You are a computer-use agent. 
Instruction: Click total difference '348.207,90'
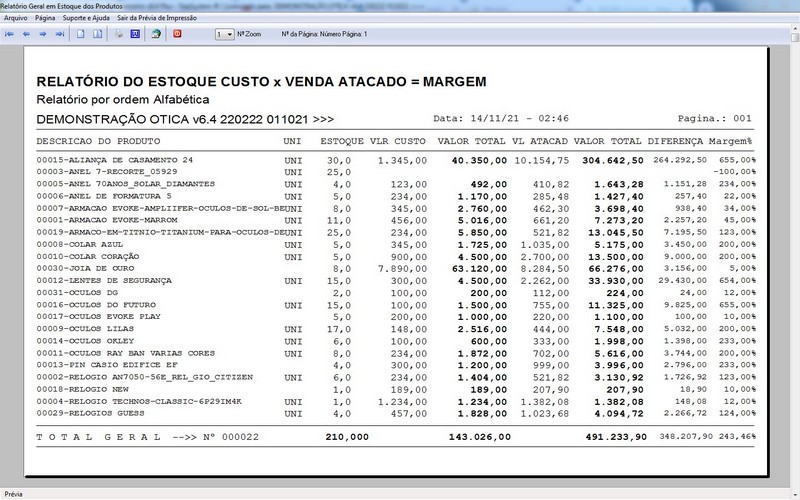pos(686,437)
